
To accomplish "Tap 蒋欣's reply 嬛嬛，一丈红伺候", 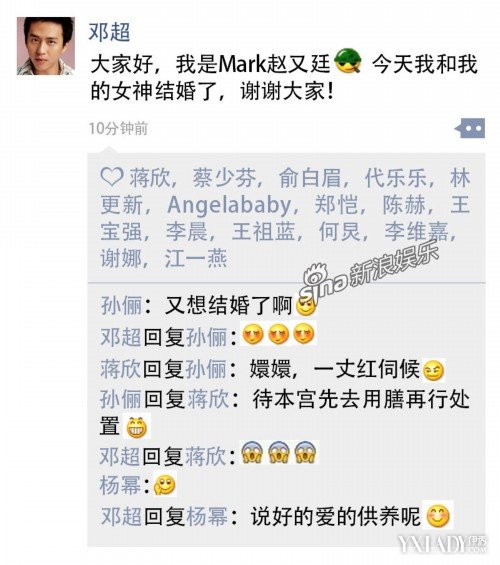I will 335,370.
